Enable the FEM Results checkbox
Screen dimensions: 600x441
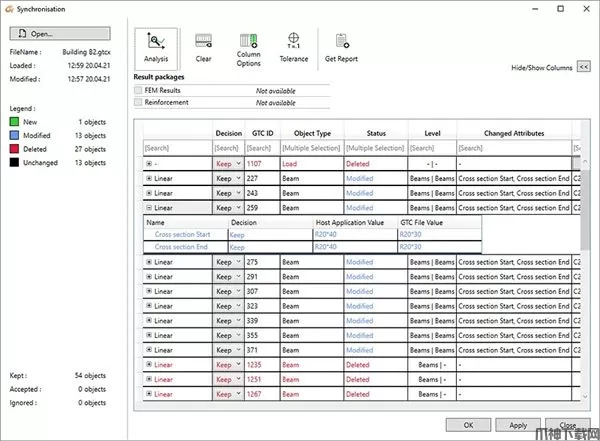[x=139, y=90]
